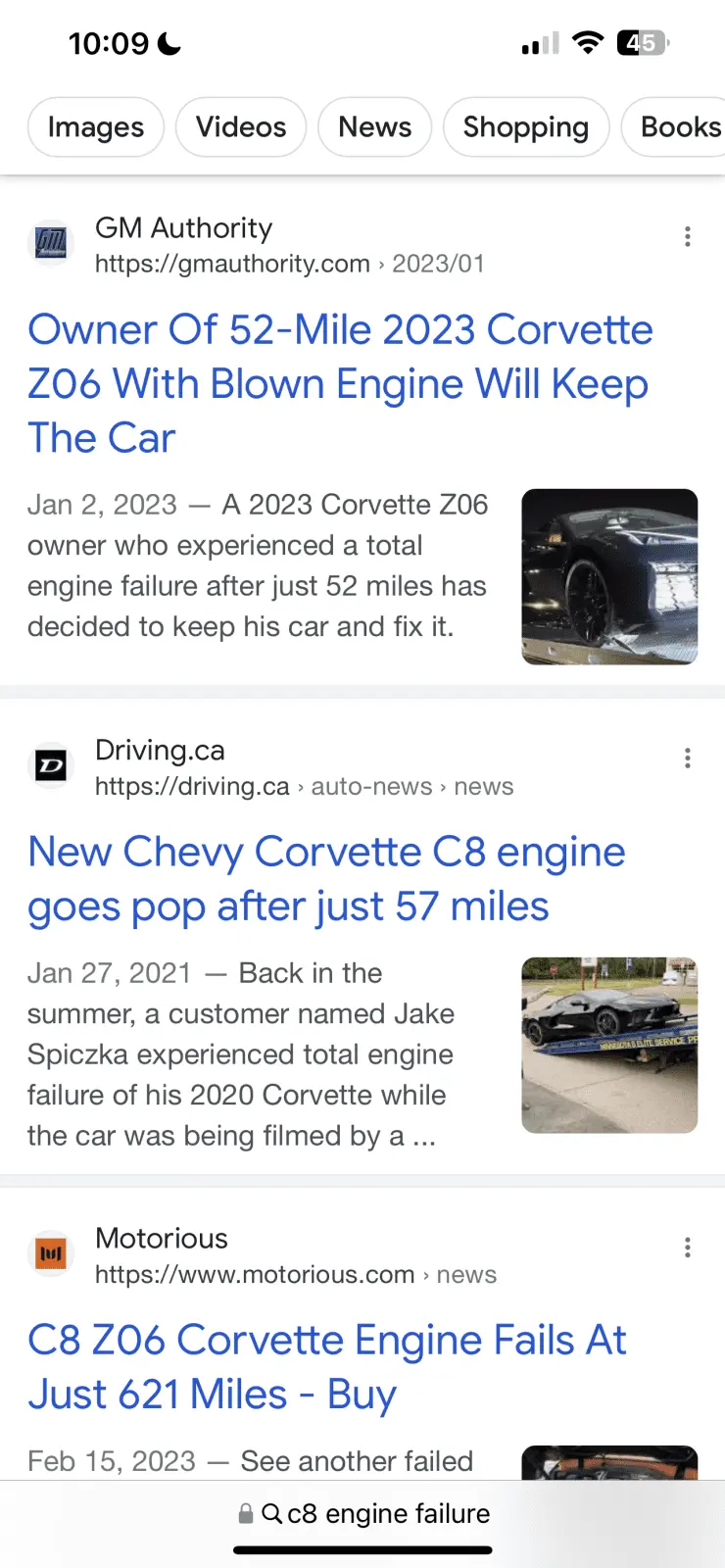The image size is (725, 1568).
Task: Open more options for GM Authority result
Action: click(x=688, y=237)
